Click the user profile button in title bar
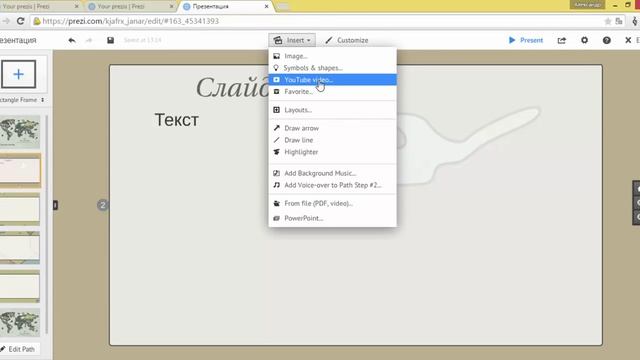The image size is (640, 360). click(x=587, y=5)
